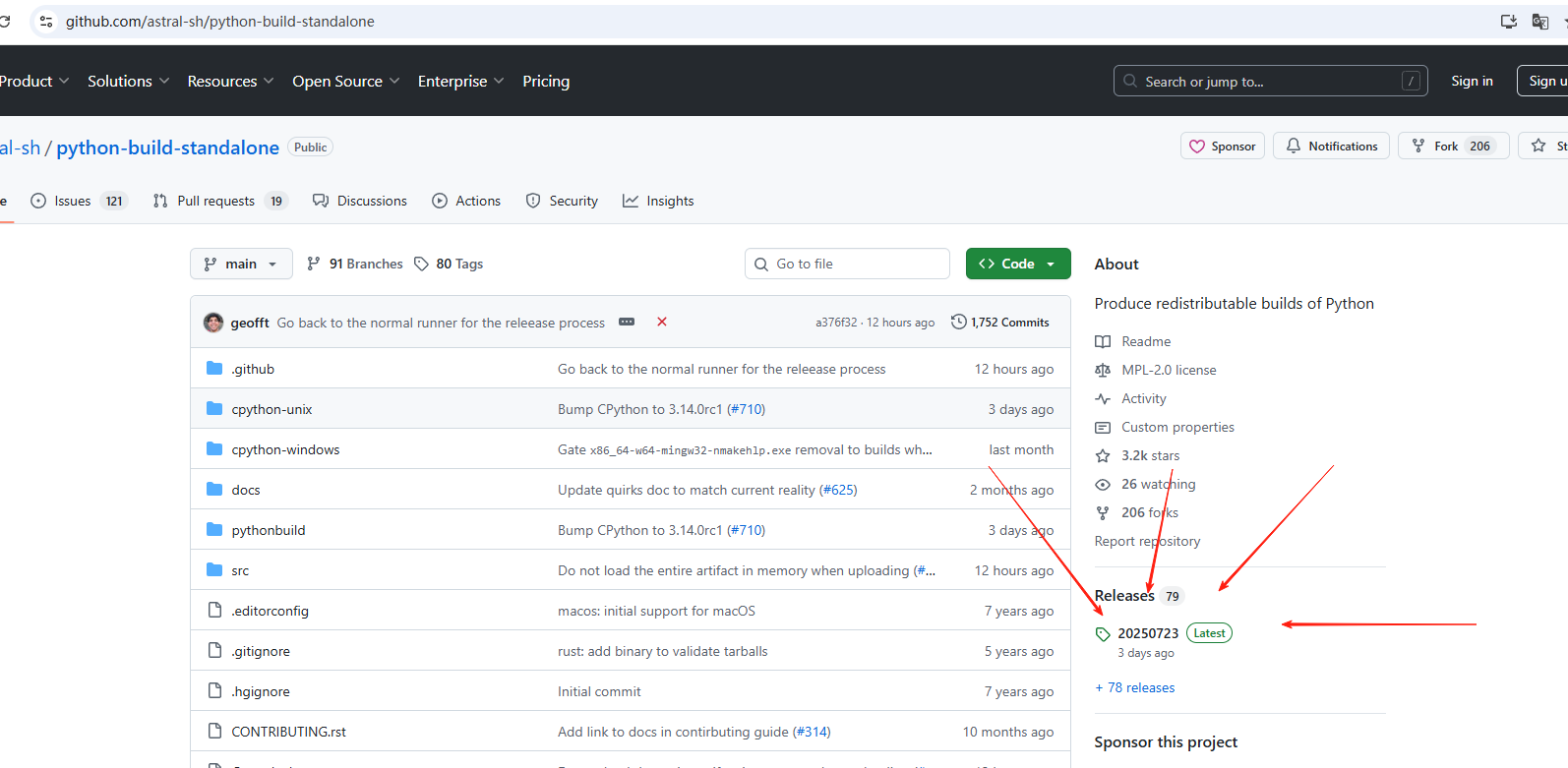Screen dimensions: 1568x768
Task: Open commit a376f32
Action: click(836, 323)
